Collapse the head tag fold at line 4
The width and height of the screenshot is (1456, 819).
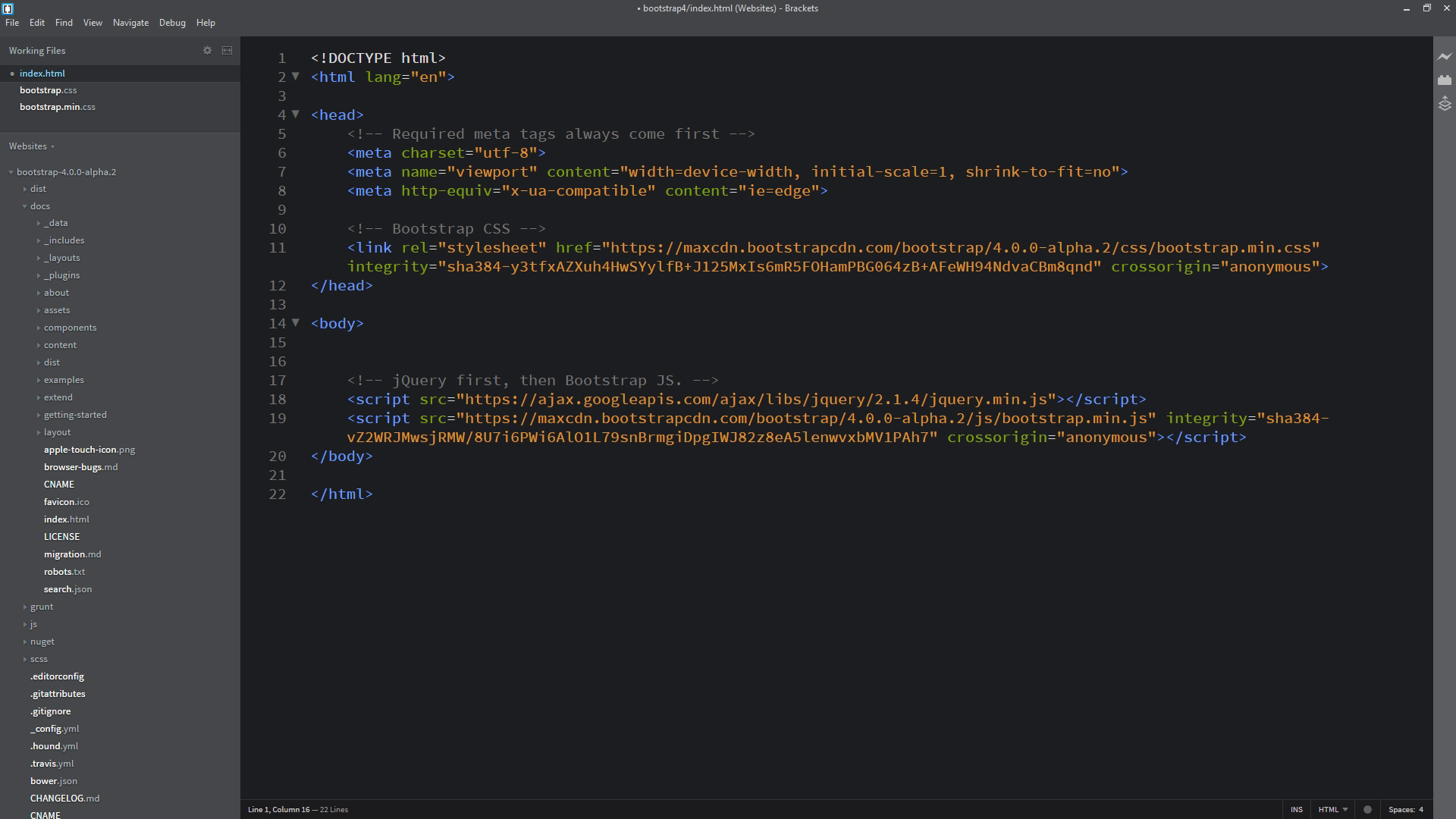(296, 114)
